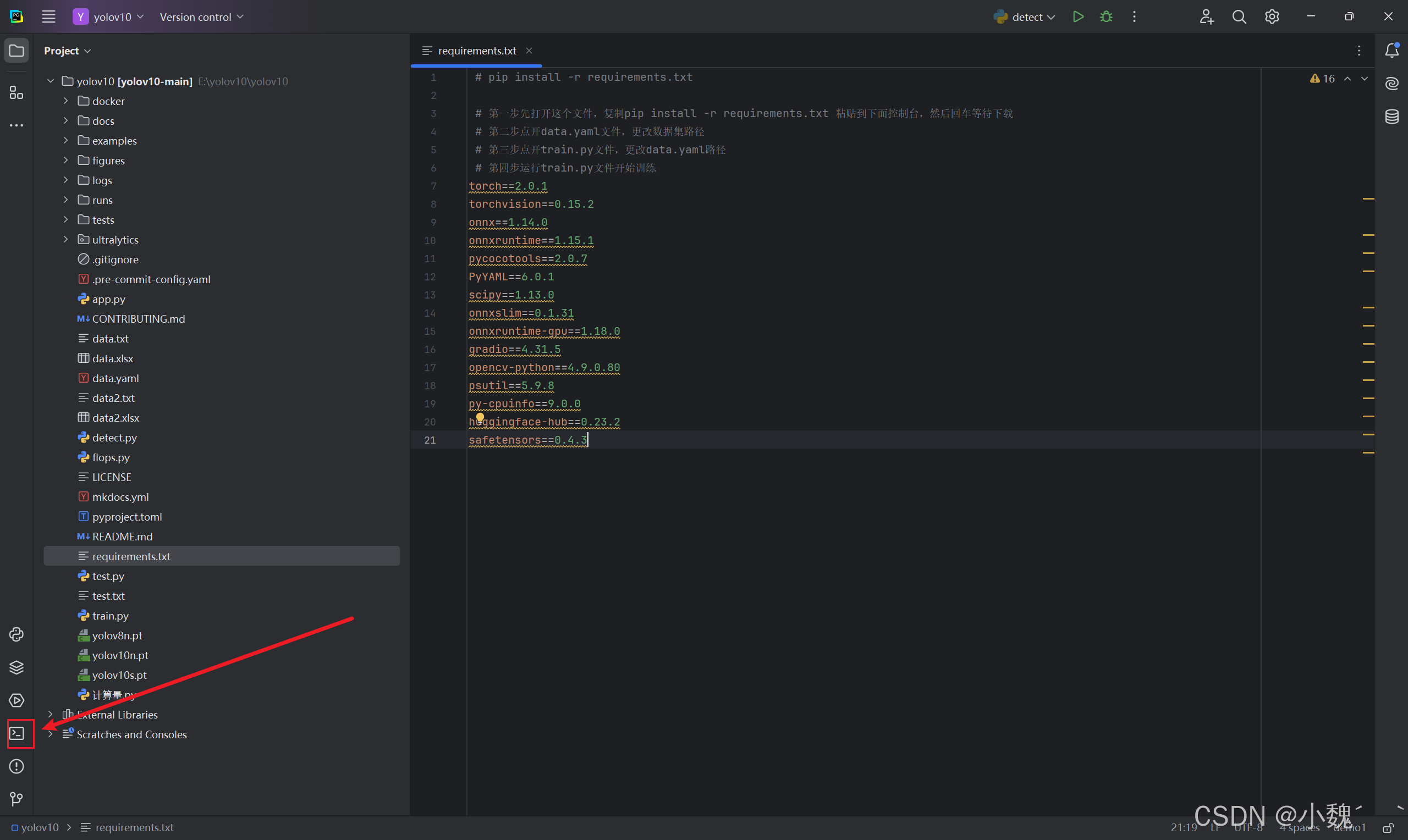
Task: Run the detect configuration
Action: [1079, 17]
